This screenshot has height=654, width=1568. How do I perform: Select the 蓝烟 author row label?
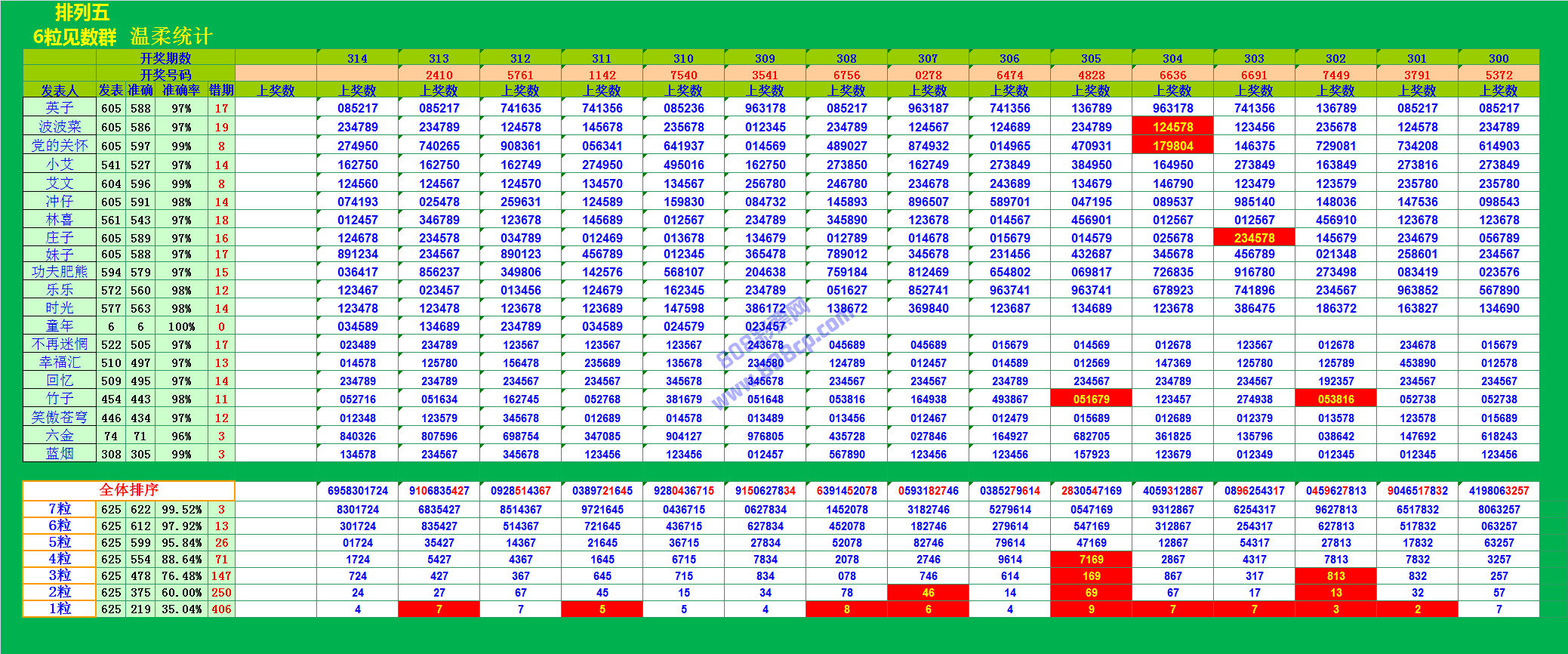tap(60, 454)
